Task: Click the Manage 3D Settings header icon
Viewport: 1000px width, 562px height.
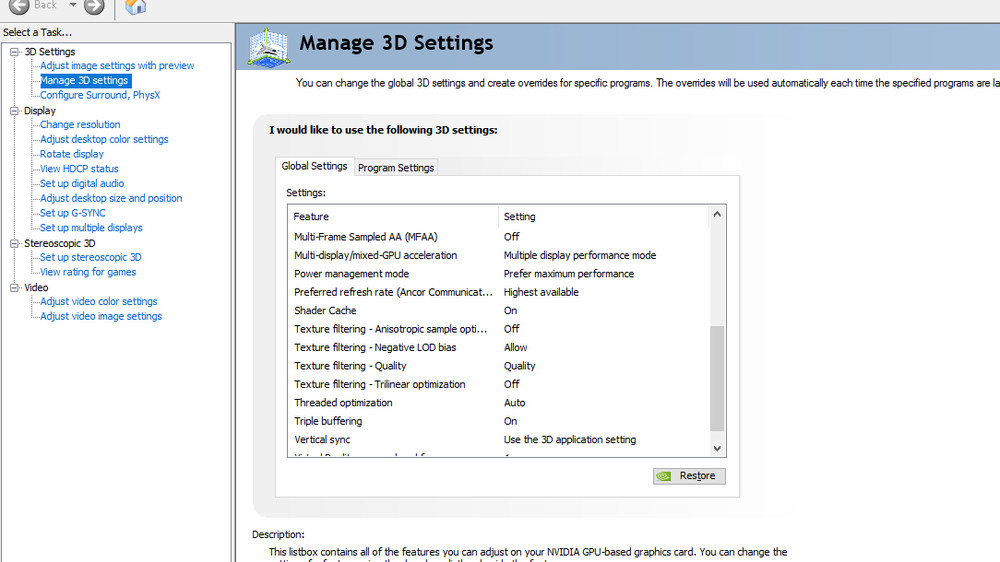Action: point(268,46)
